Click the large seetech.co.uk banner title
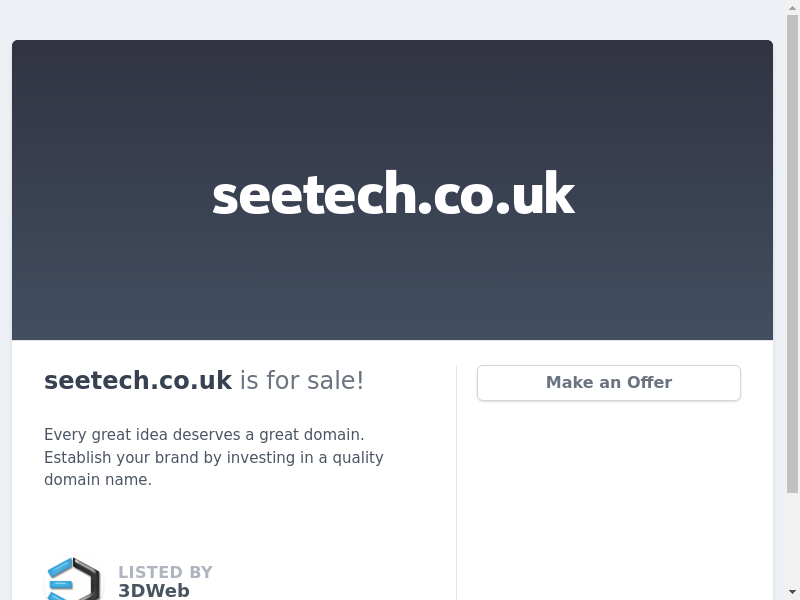Viewport: 800px width, 600px height. [x=393, y=194]
